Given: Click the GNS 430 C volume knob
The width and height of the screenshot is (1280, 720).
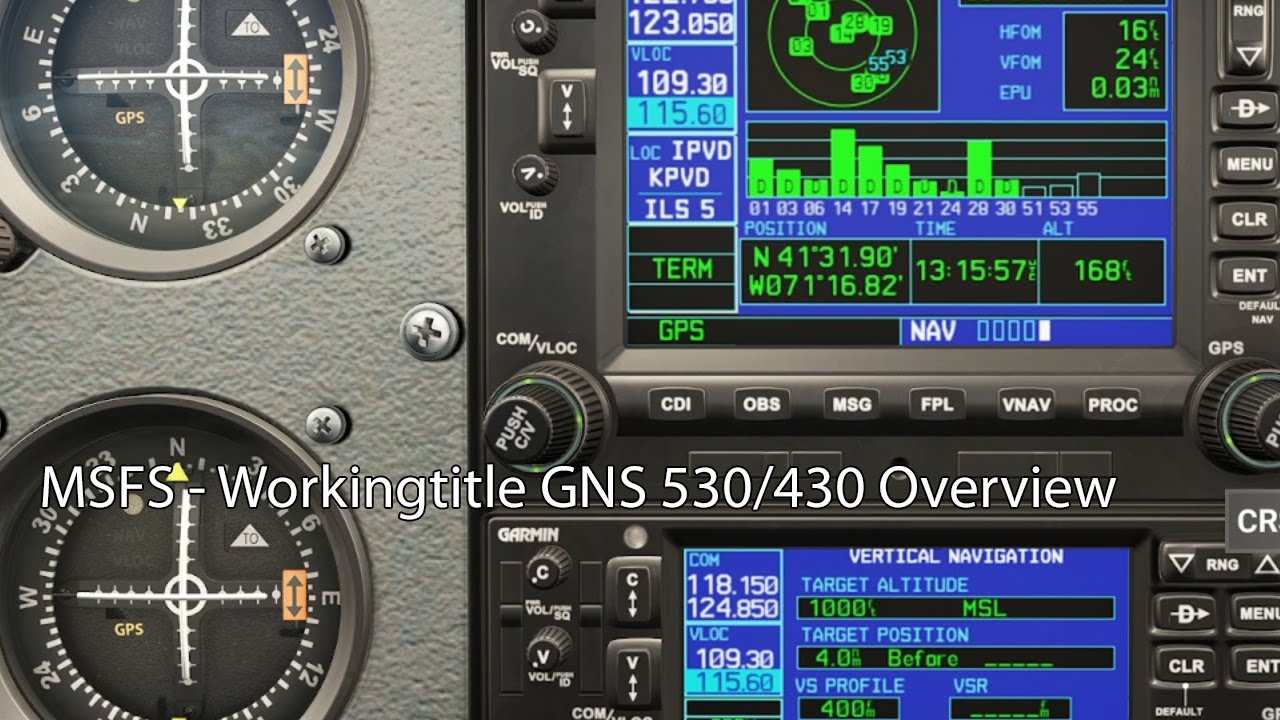Looking at the screenshot, I should 547,571.
